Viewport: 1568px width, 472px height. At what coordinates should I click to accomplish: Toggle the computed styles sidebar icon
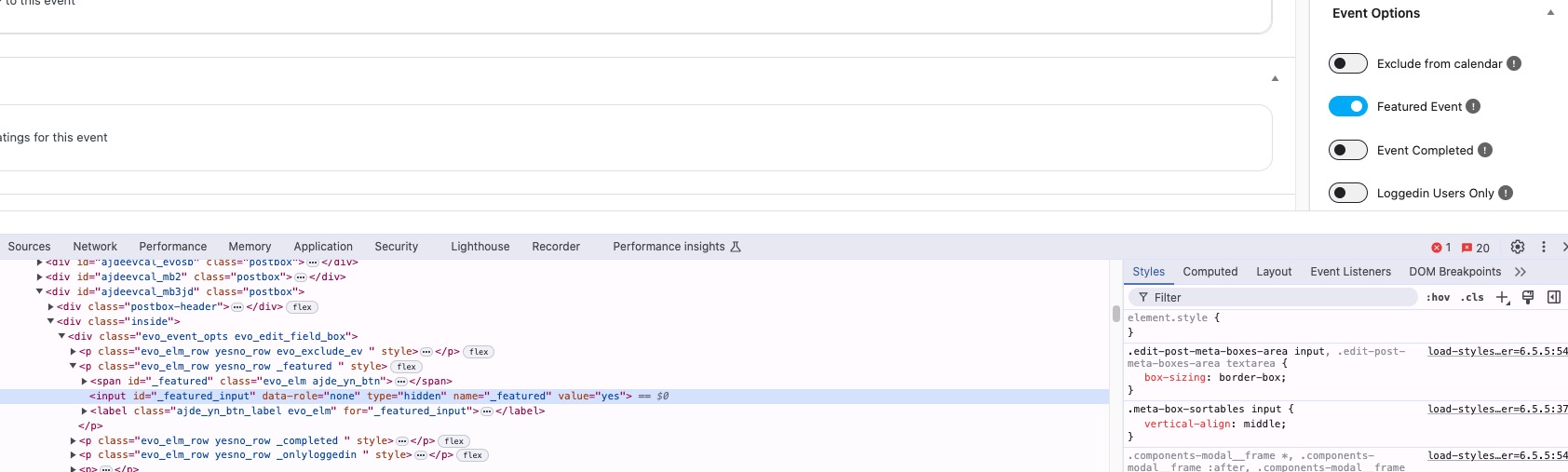pos(1554,297)
